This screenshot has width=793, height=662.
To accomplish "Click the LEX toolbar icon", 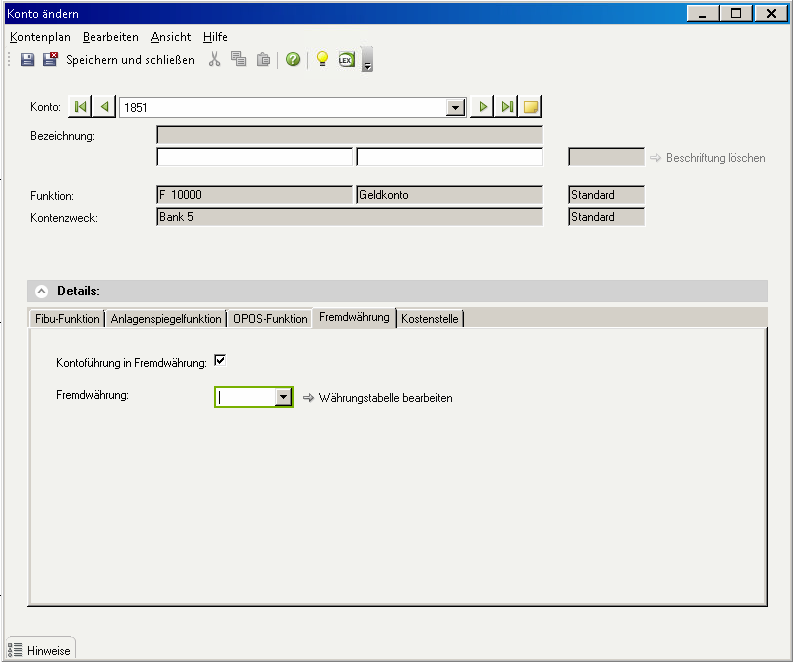I will point(346,60).
